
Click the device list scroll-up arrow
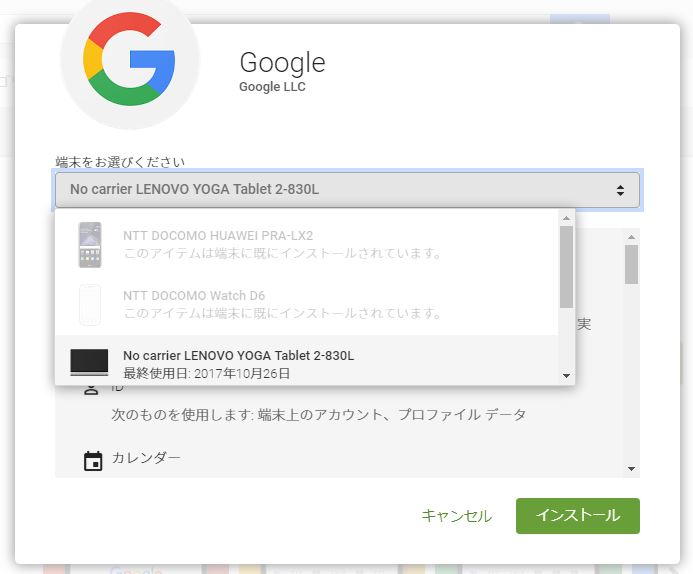point(566,218)
